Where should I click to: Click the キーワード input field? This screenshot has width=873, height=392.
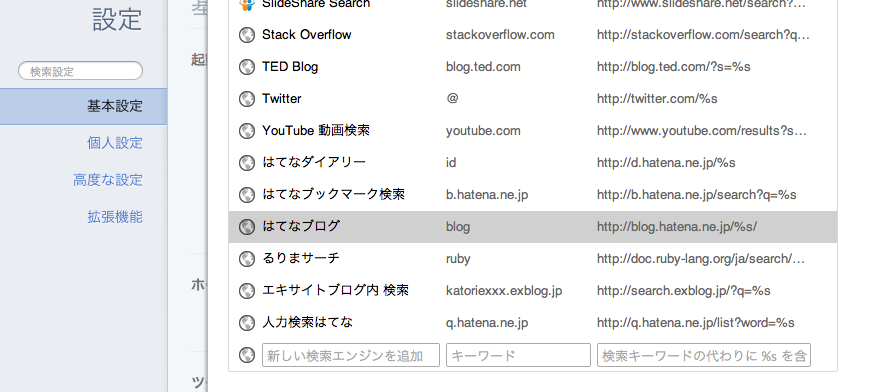pyautogui.click(x=518, y=355)
